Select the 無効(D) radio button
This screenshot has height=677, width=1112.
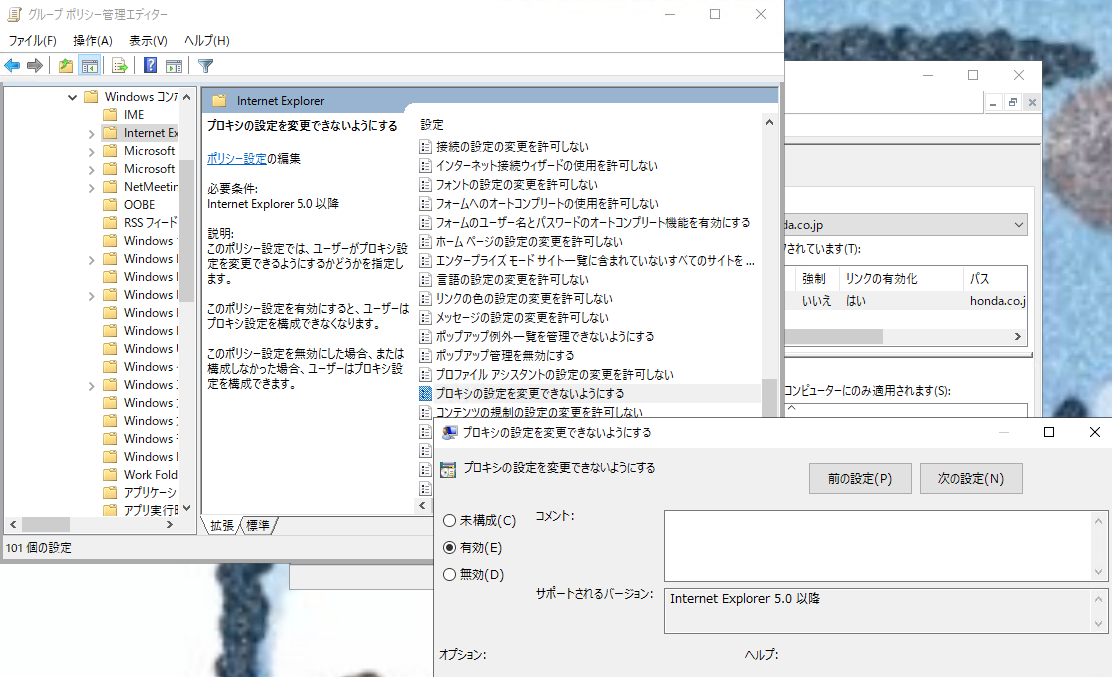click(x=450, y=574)
